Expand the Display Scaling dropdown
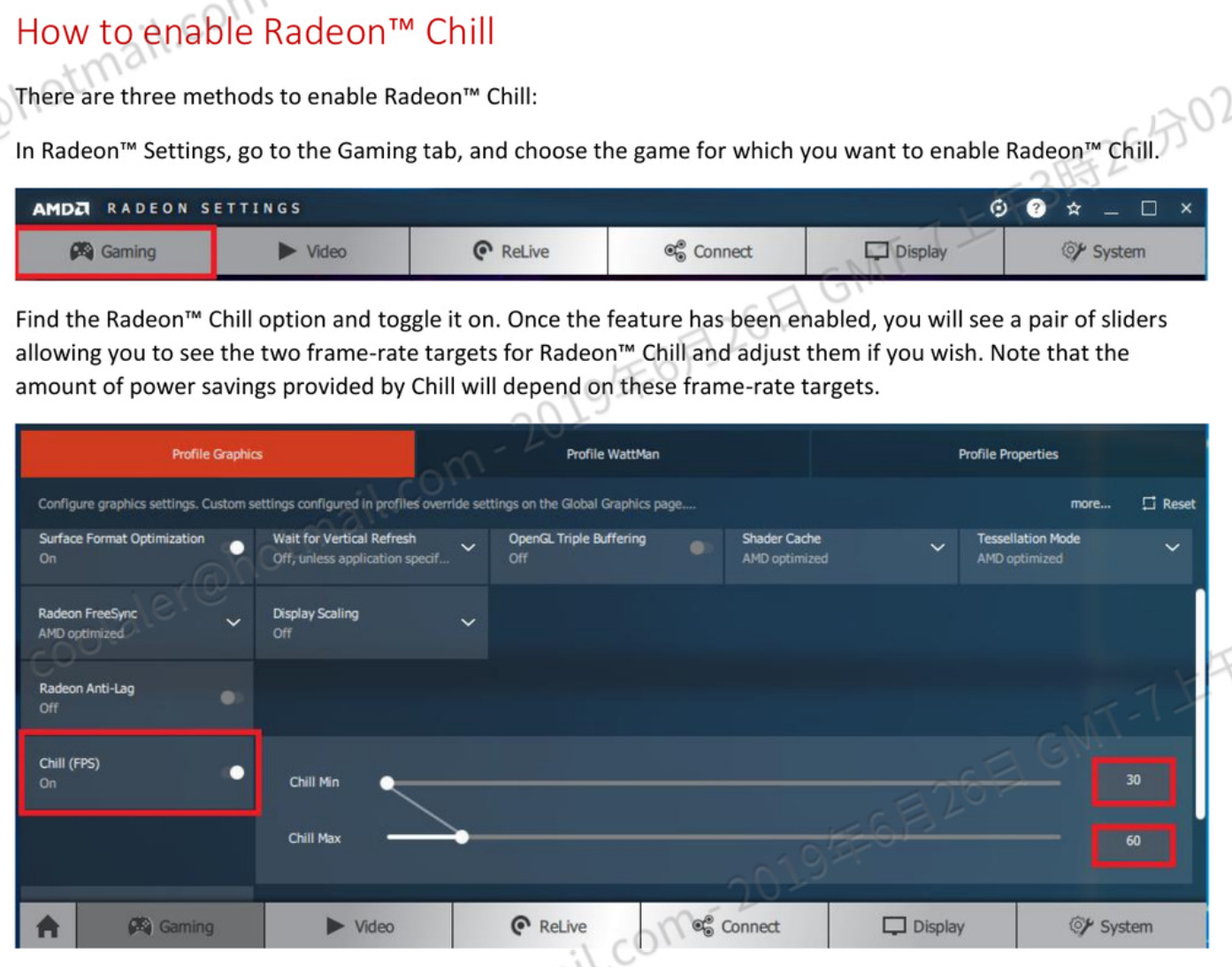1232x967 pixels. click(x=468, y=622)
